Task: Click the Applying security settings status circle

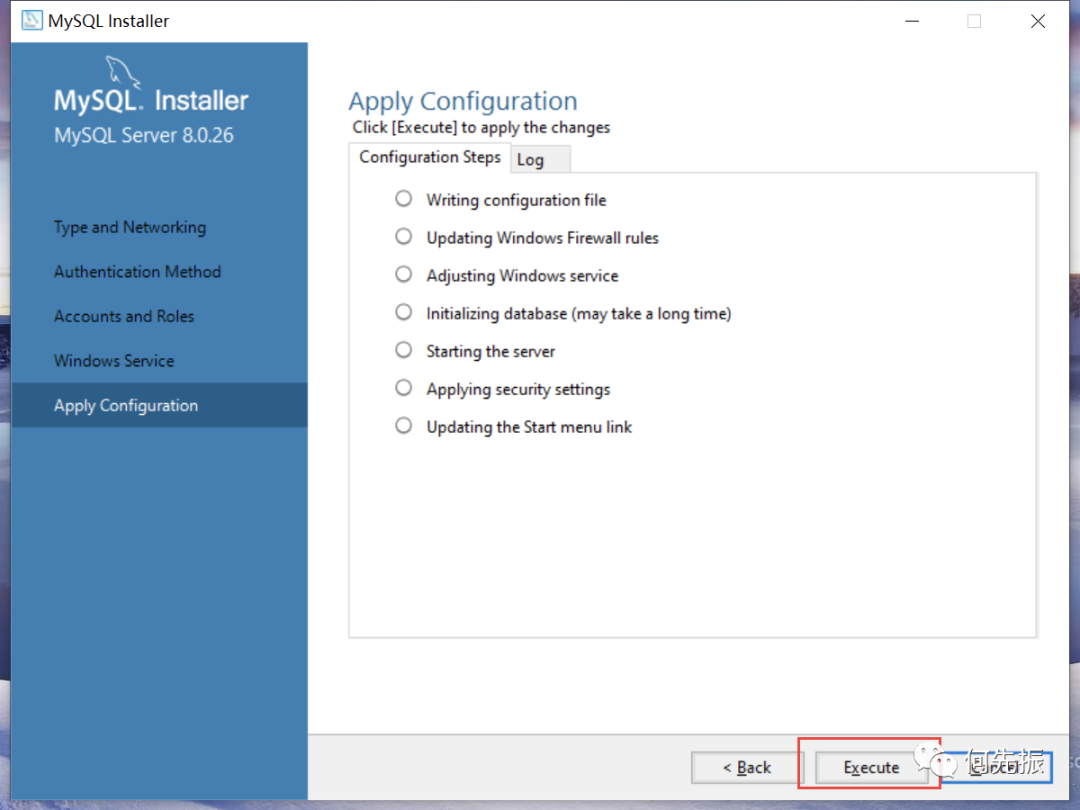Action: point(404,388)
